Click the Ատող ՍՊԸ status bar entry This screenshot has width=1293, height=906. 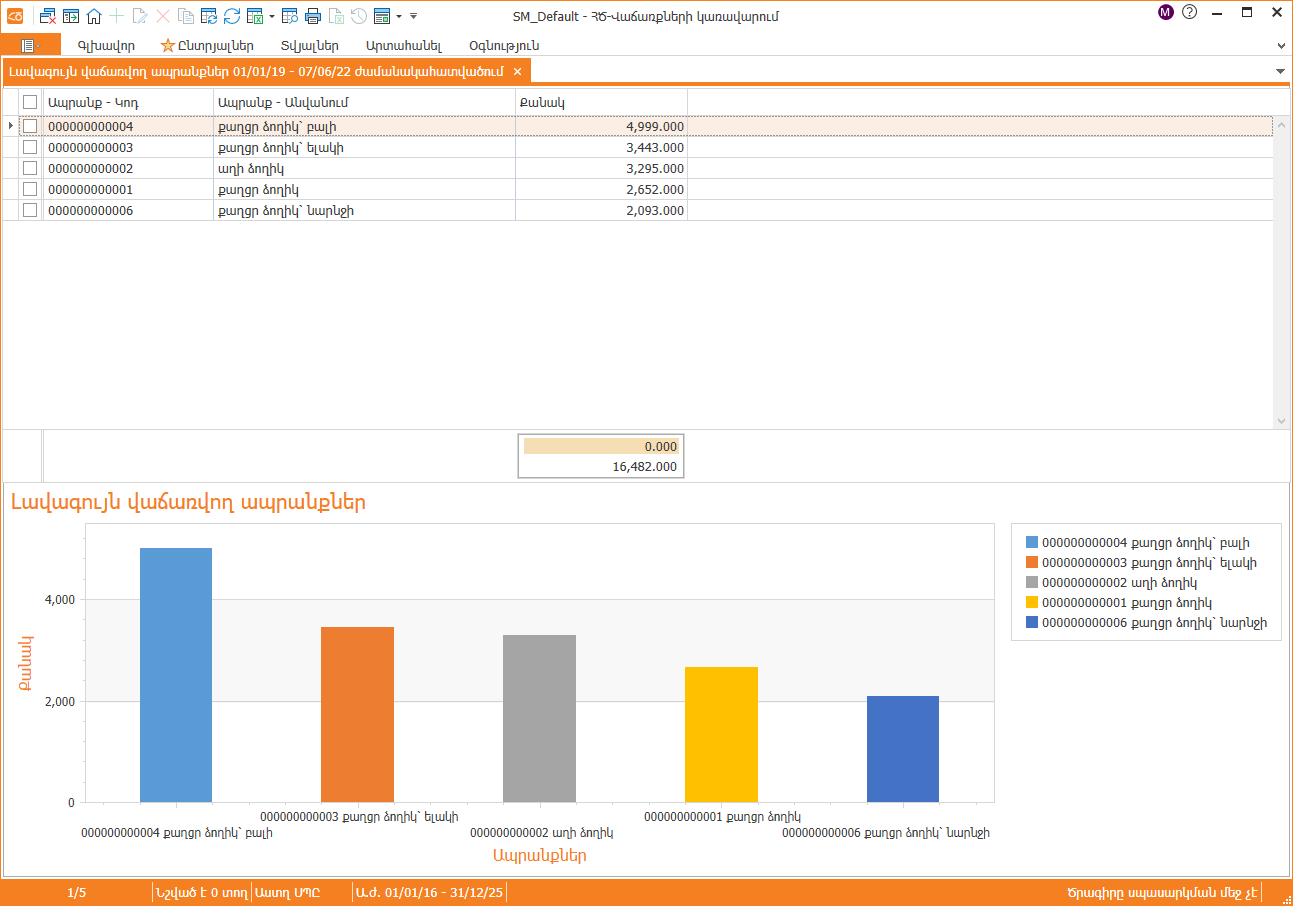pyautogui.click(x=288, y=892)
